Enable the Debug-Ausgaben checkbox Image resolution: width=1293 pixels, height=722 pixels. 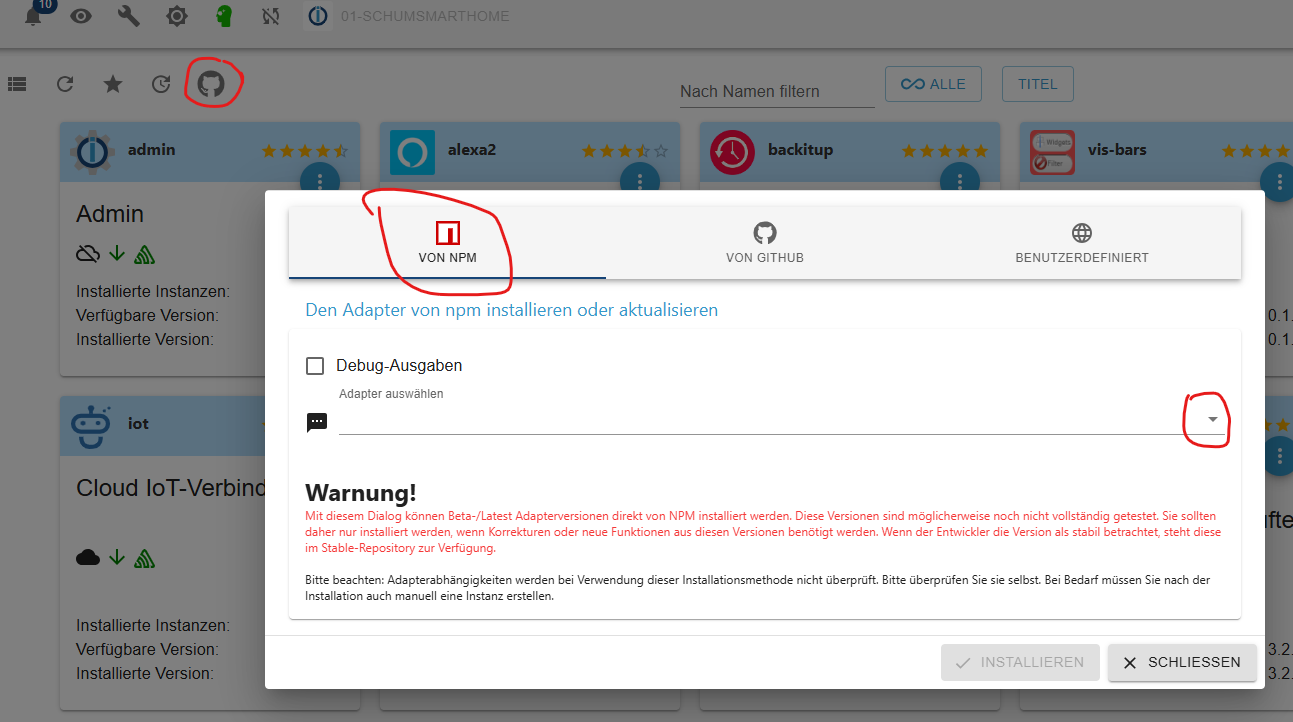[315, 366]
